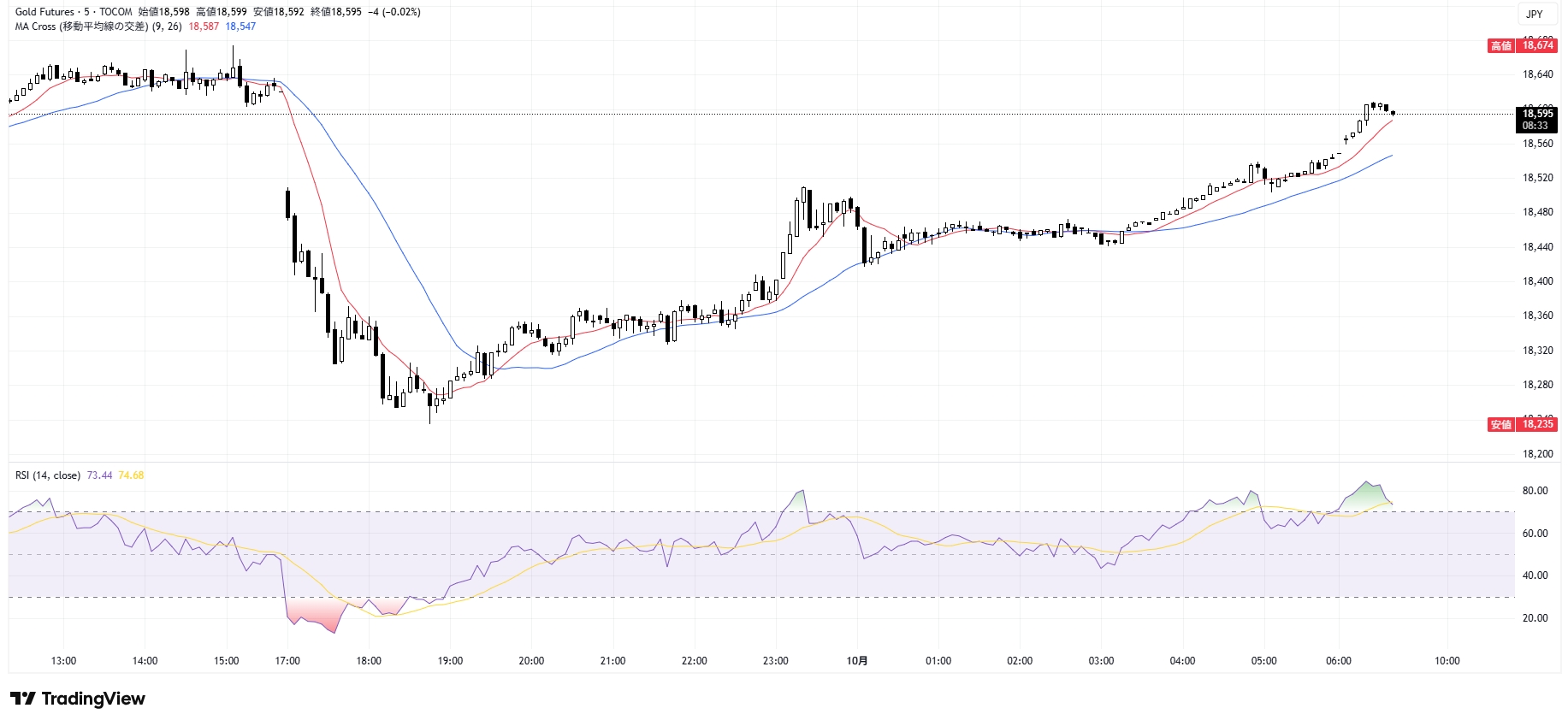1568x720 pixels.
Task: Click the 20.00 level on RSI scale
Action: click(1535, 618)
